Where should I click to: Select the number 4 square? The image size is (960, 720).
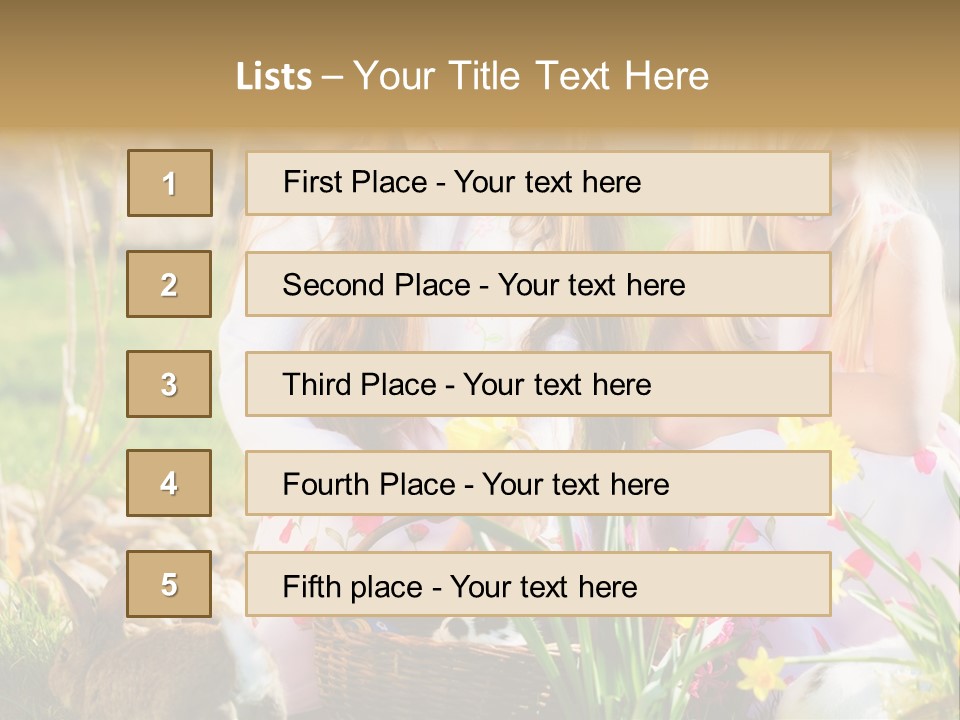tap(169, 483)
